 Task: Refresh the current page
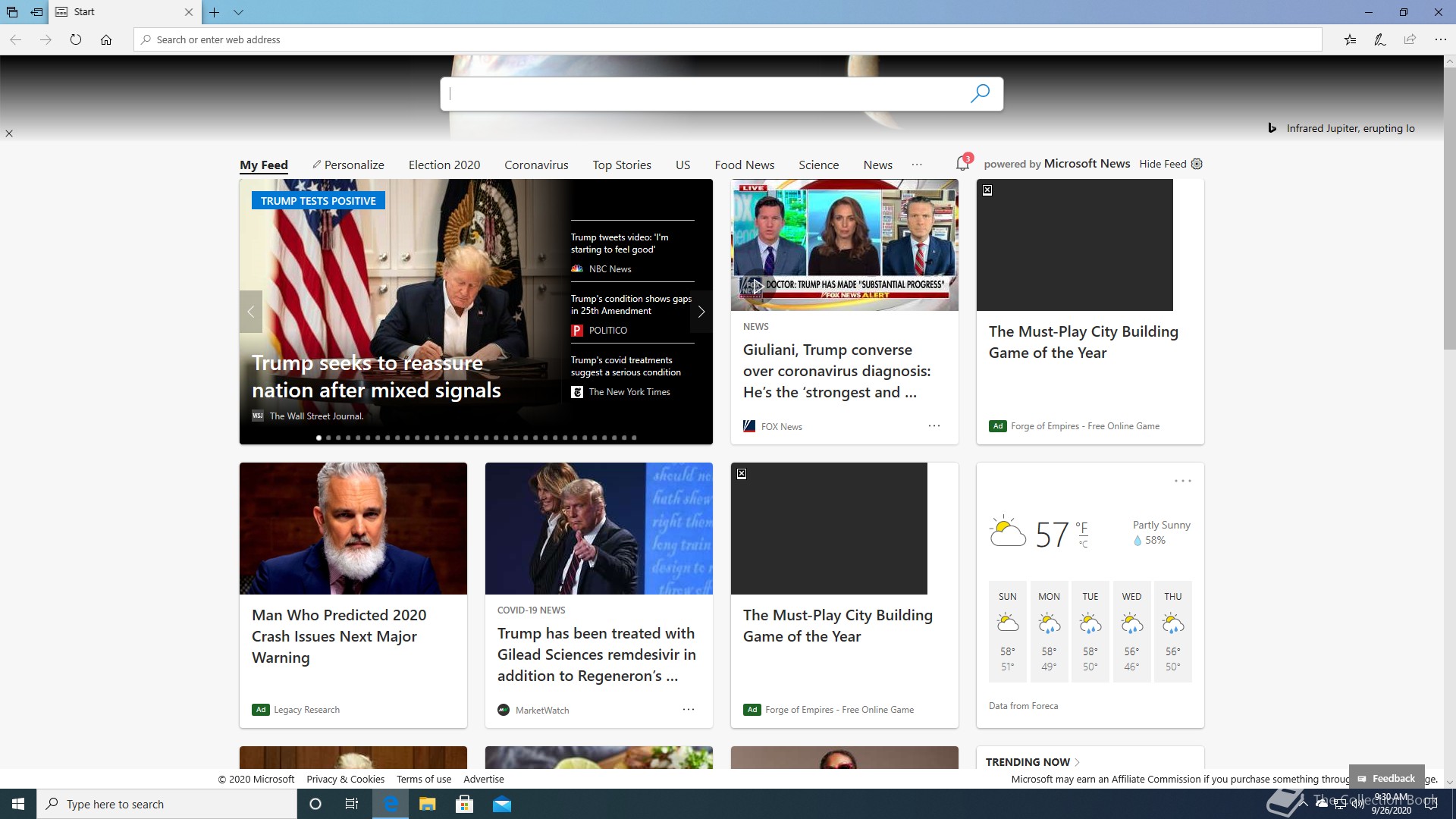(x=76, y=39)
